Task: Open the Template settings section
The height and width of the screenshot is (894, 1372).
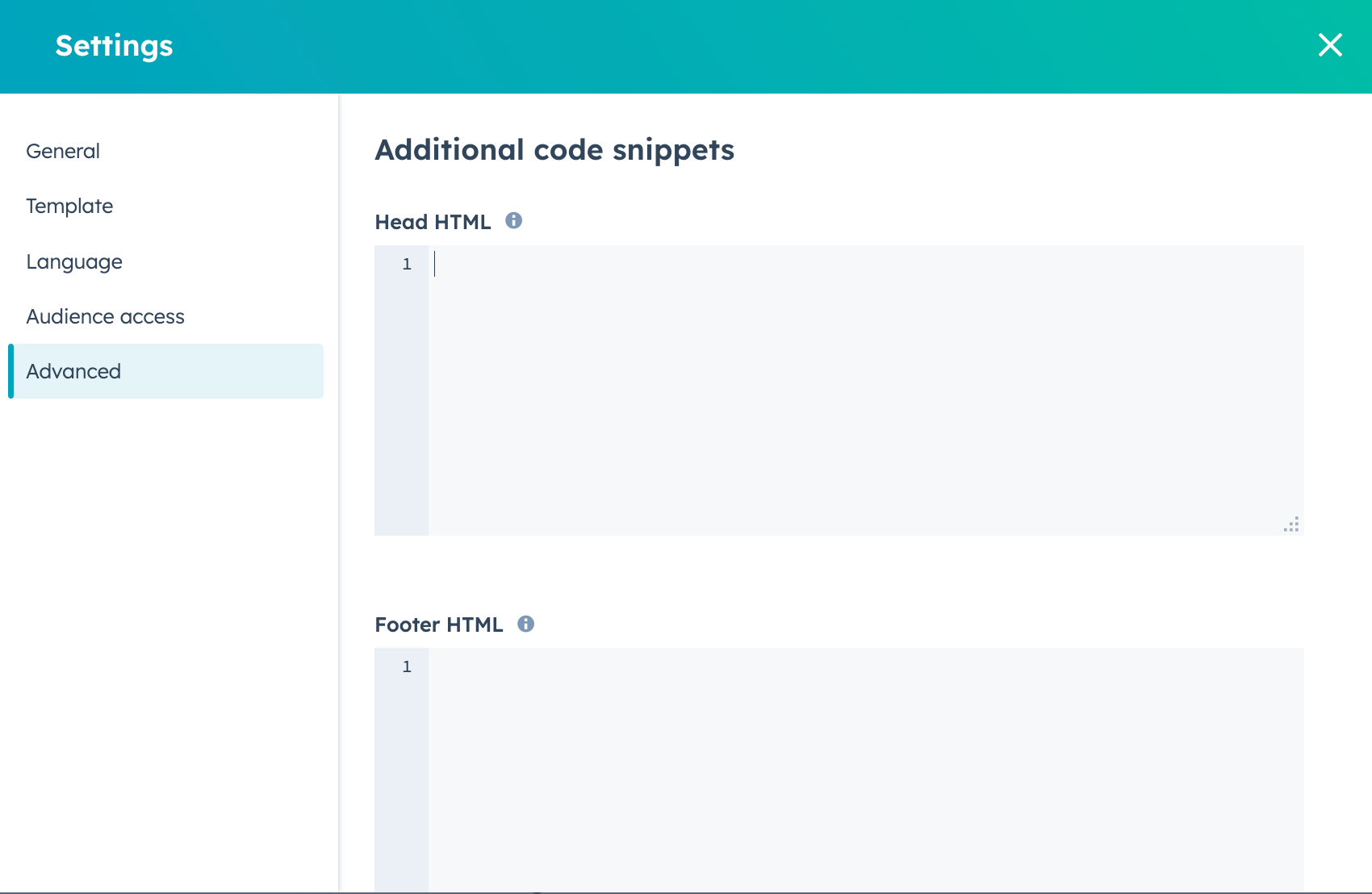Action: pos(69,206)
